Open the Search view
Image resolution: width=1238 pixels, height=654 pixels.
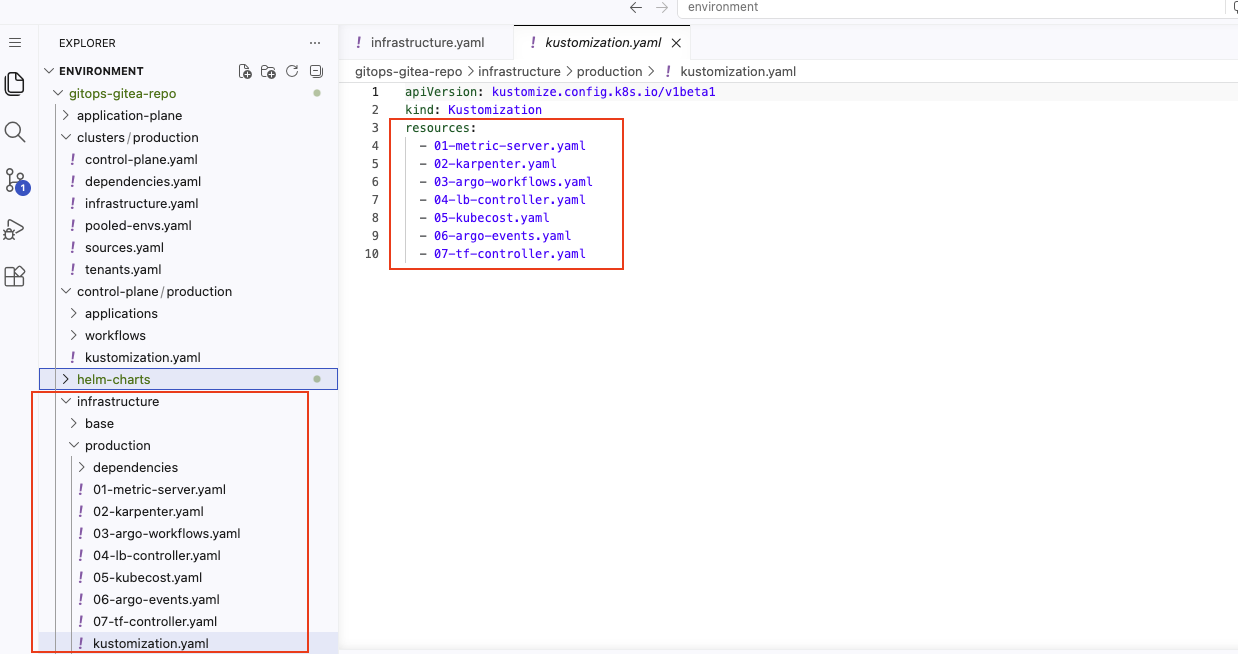point(14,131)
